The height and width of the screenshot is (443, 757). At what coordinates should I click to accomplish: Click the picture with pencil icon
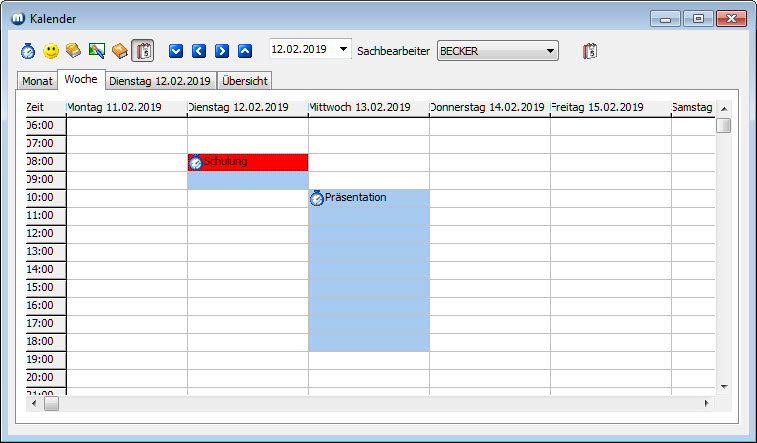(x=96, y=51)
